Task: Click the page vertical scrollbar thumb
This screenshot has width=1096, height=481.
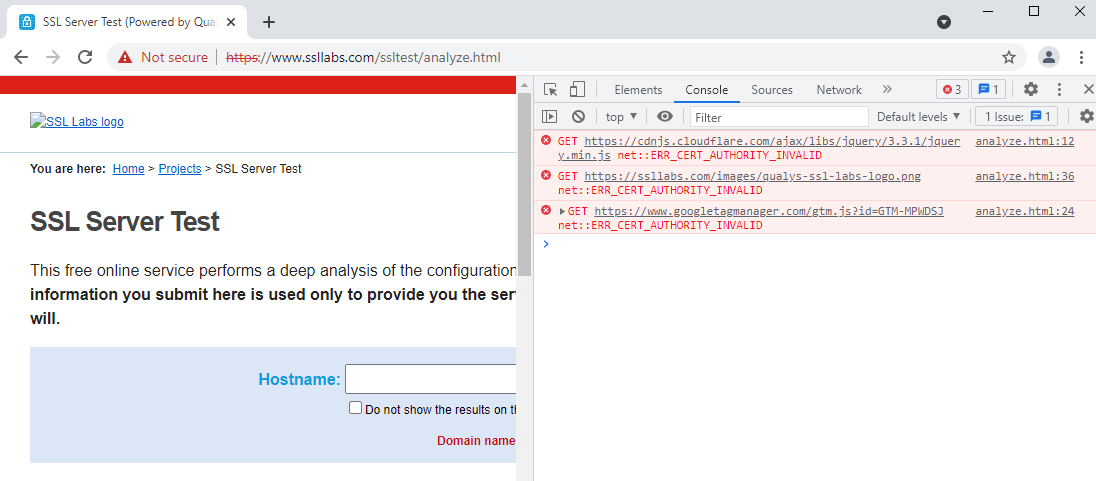Action: pos(524,184)
